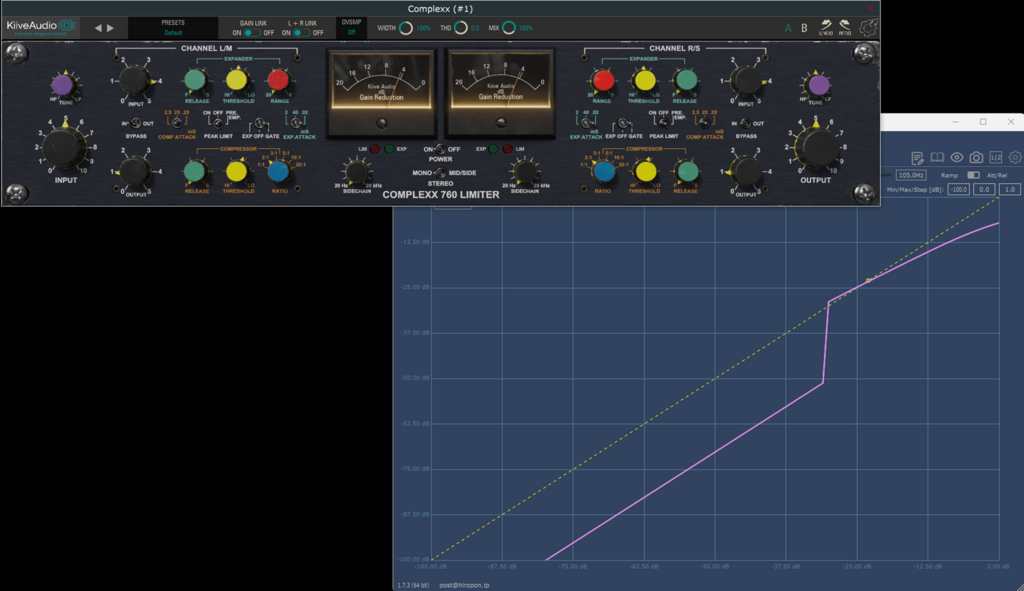1024x591 pixels.
Task: Click the Undo arrow icon
Action: (825, 27)
